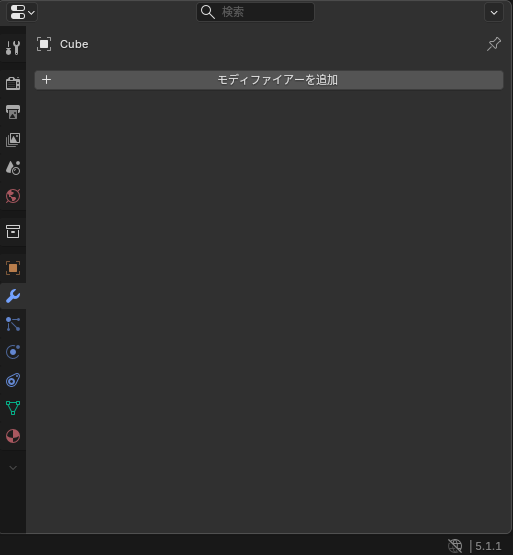Viewport: 513px width, 555px height.
Task: Open the Particles properties tab
Action: tap(13, 324)
